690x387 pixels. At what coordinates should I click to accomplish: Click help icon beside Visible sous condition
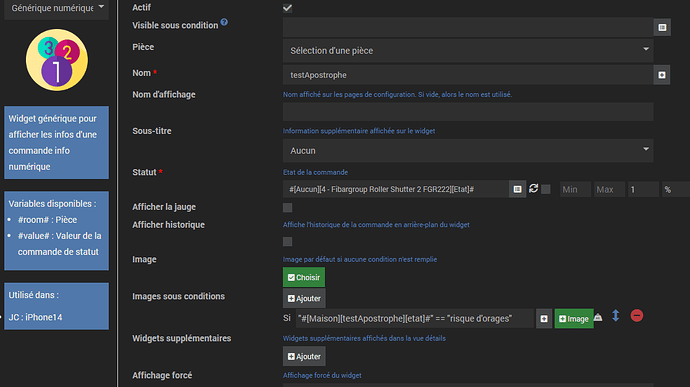224,22
